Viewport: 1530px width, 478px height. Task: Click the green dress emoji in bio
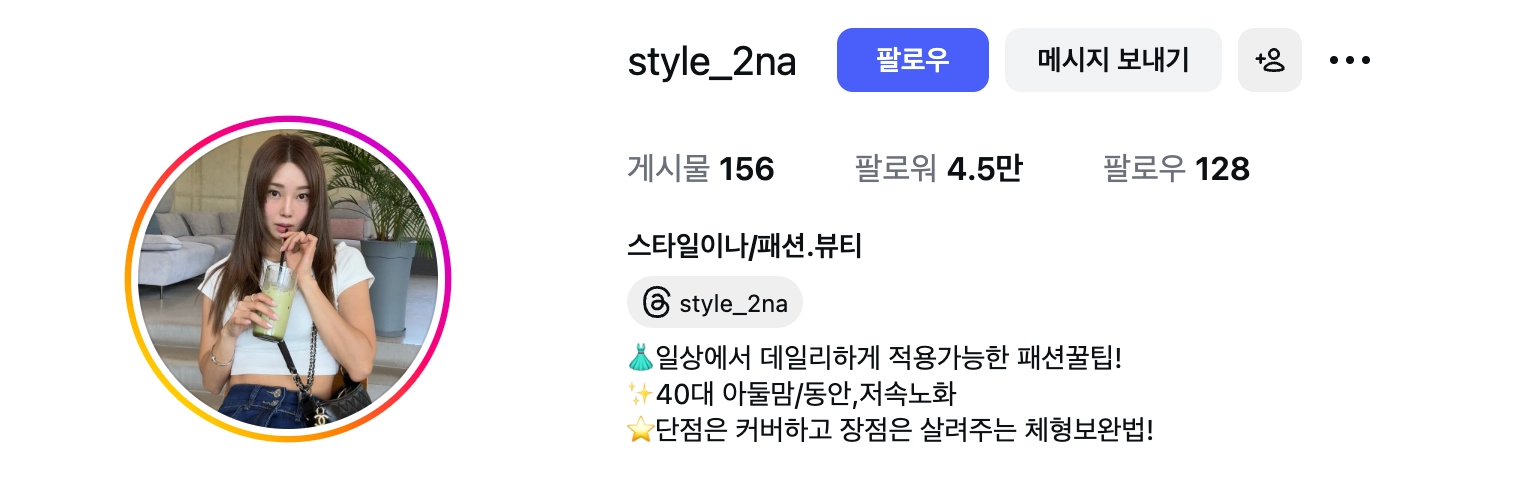click(641, 357)
